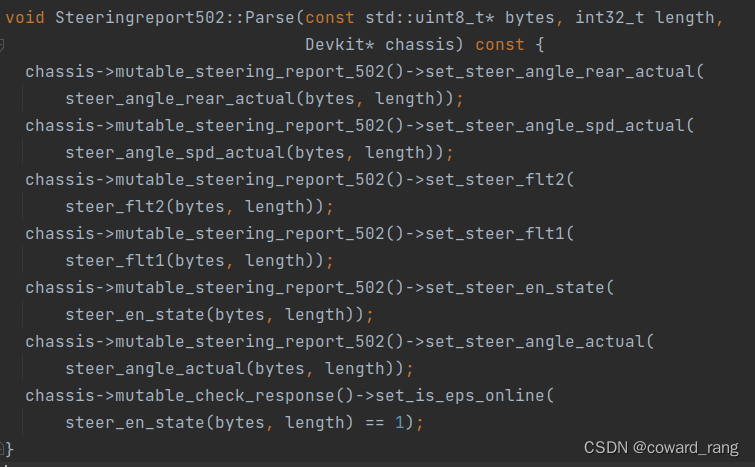Click mutable_check_response() call
Screen dimensions: 755x467
tap(234, 395)
